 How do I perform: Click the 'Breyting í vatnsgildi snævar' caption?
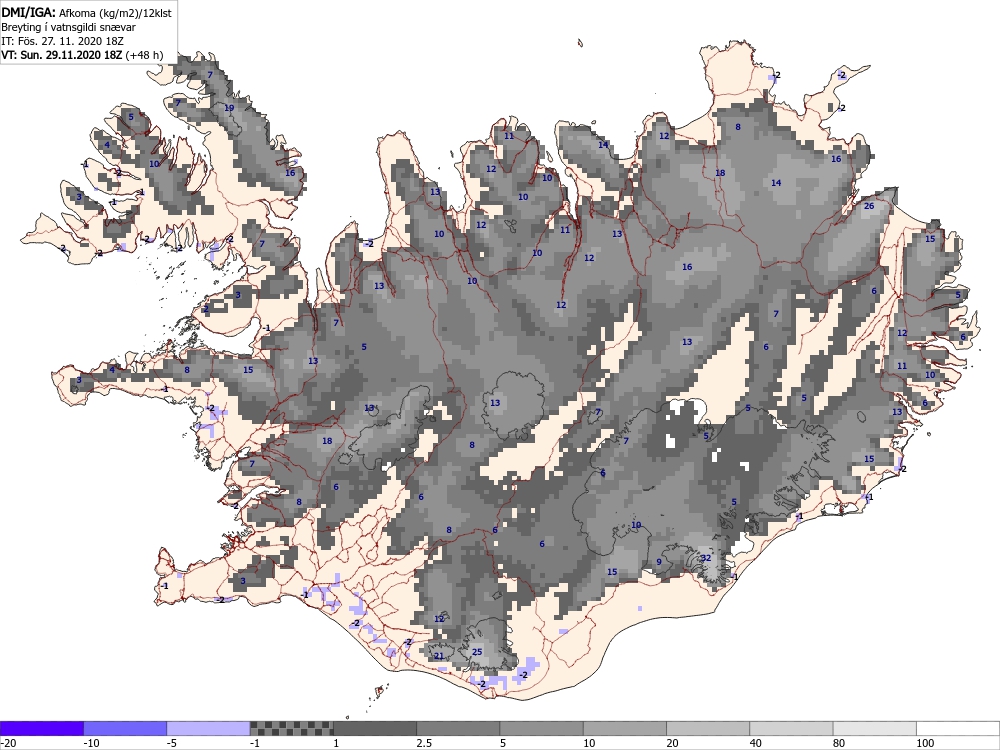pyautogui.click(x=68, y=27)
